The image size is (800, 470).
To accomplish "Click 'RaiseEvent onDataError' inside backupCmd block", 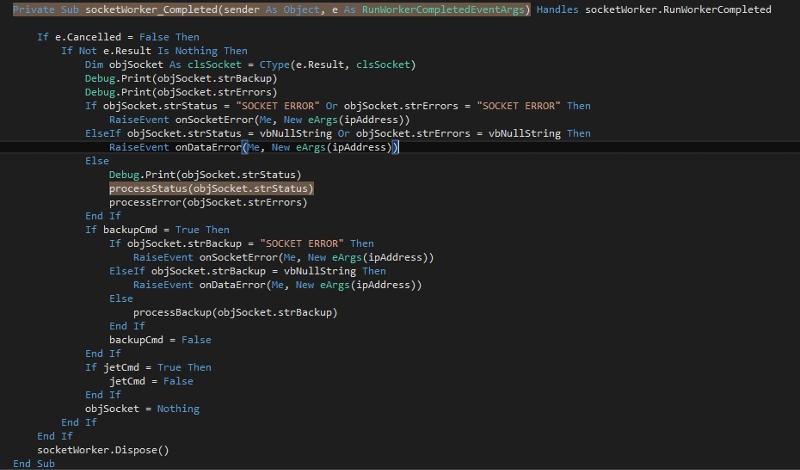I will 278,285.
